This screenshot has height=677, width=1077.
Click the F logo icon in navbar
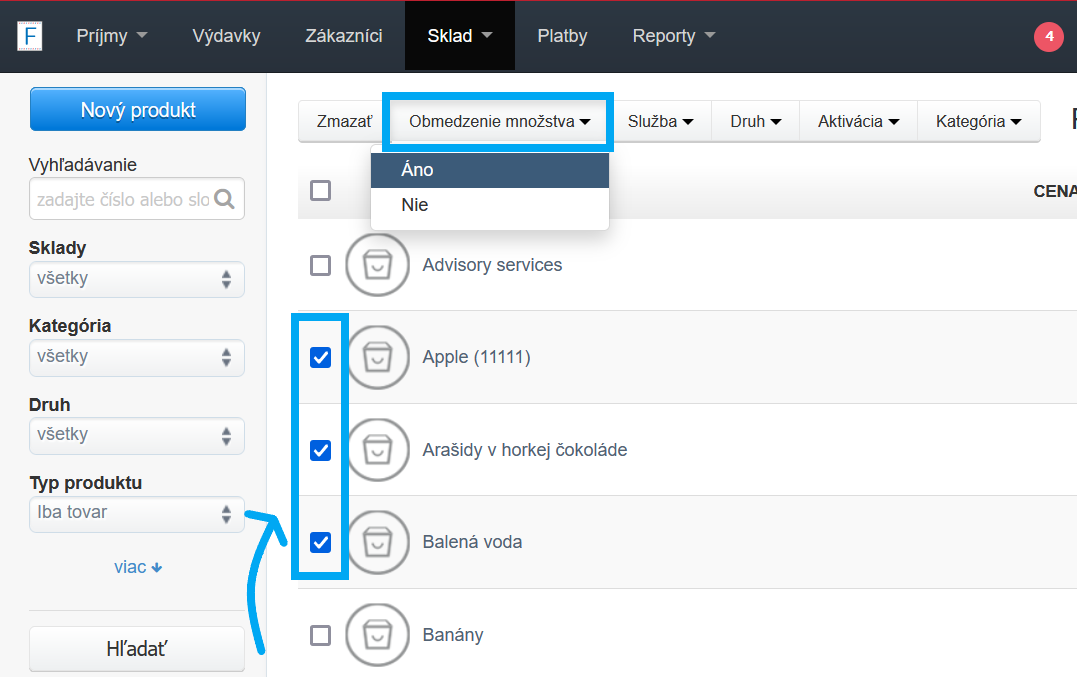point(30,36)
